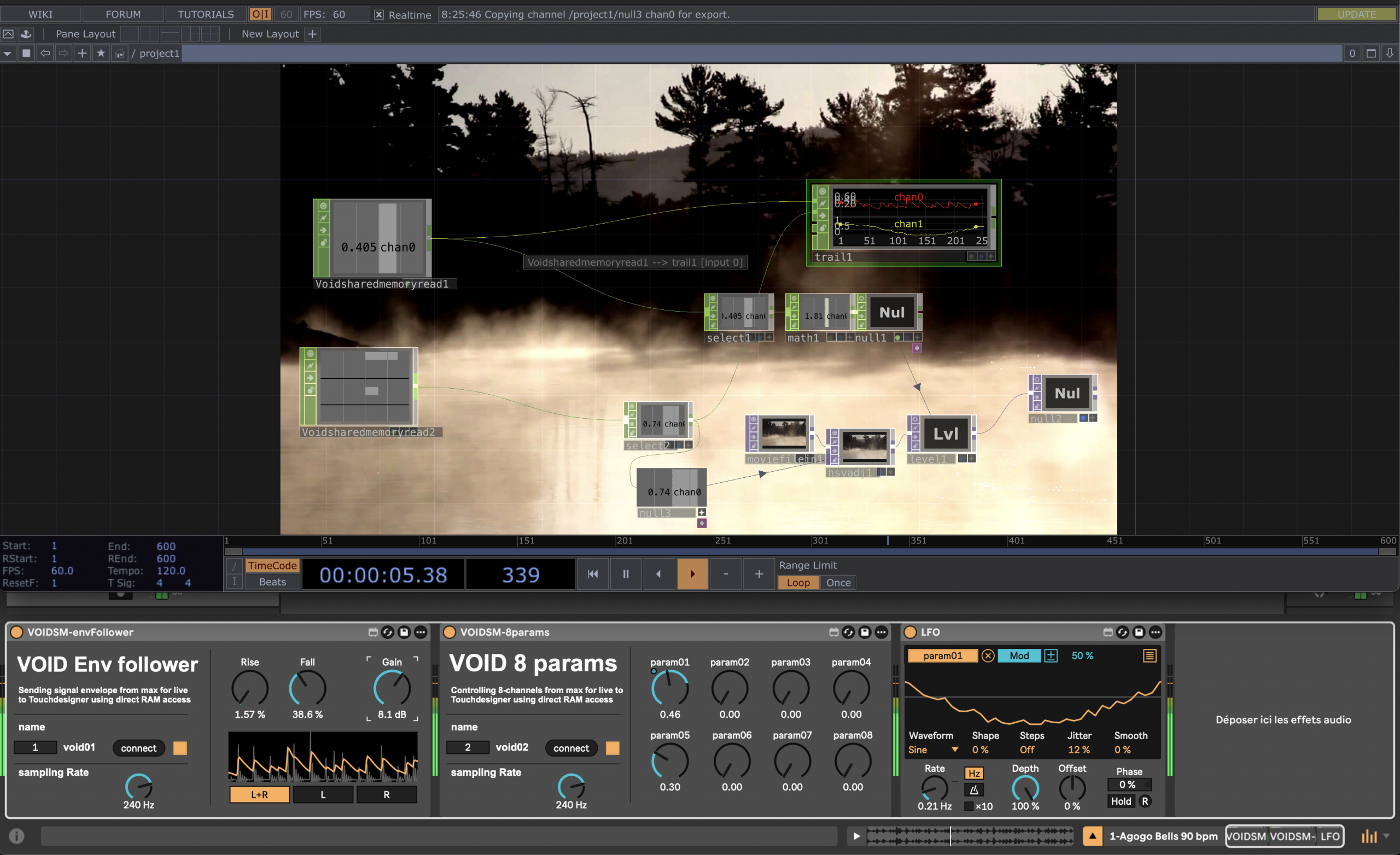The width and height of the screenshot is (1400, 855).
Task: Expand the LFO multimap plus button
Action: [x=1051, y=655]
